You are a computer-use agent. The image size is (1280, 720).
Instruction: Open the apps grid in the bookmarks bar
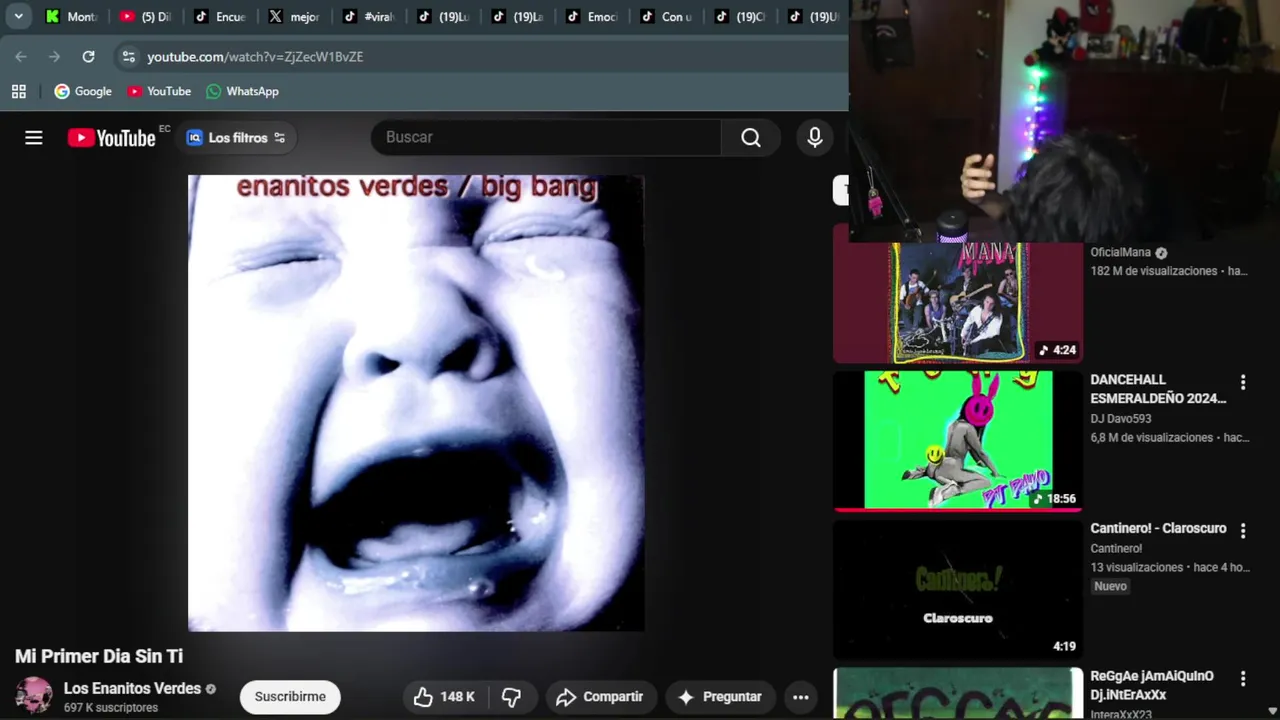18,91
